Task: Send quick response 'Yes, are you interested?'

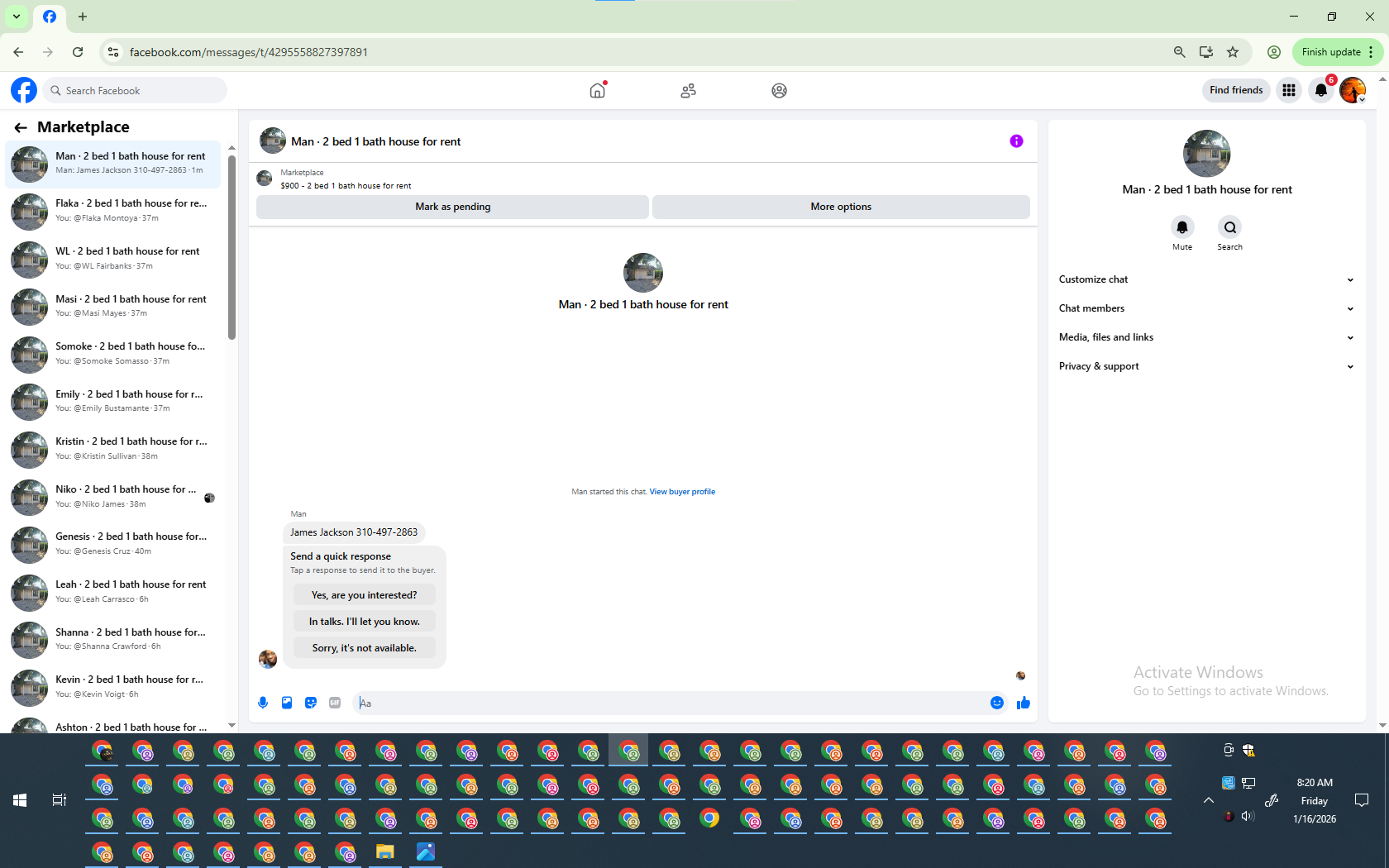Action: coord(364,595)
